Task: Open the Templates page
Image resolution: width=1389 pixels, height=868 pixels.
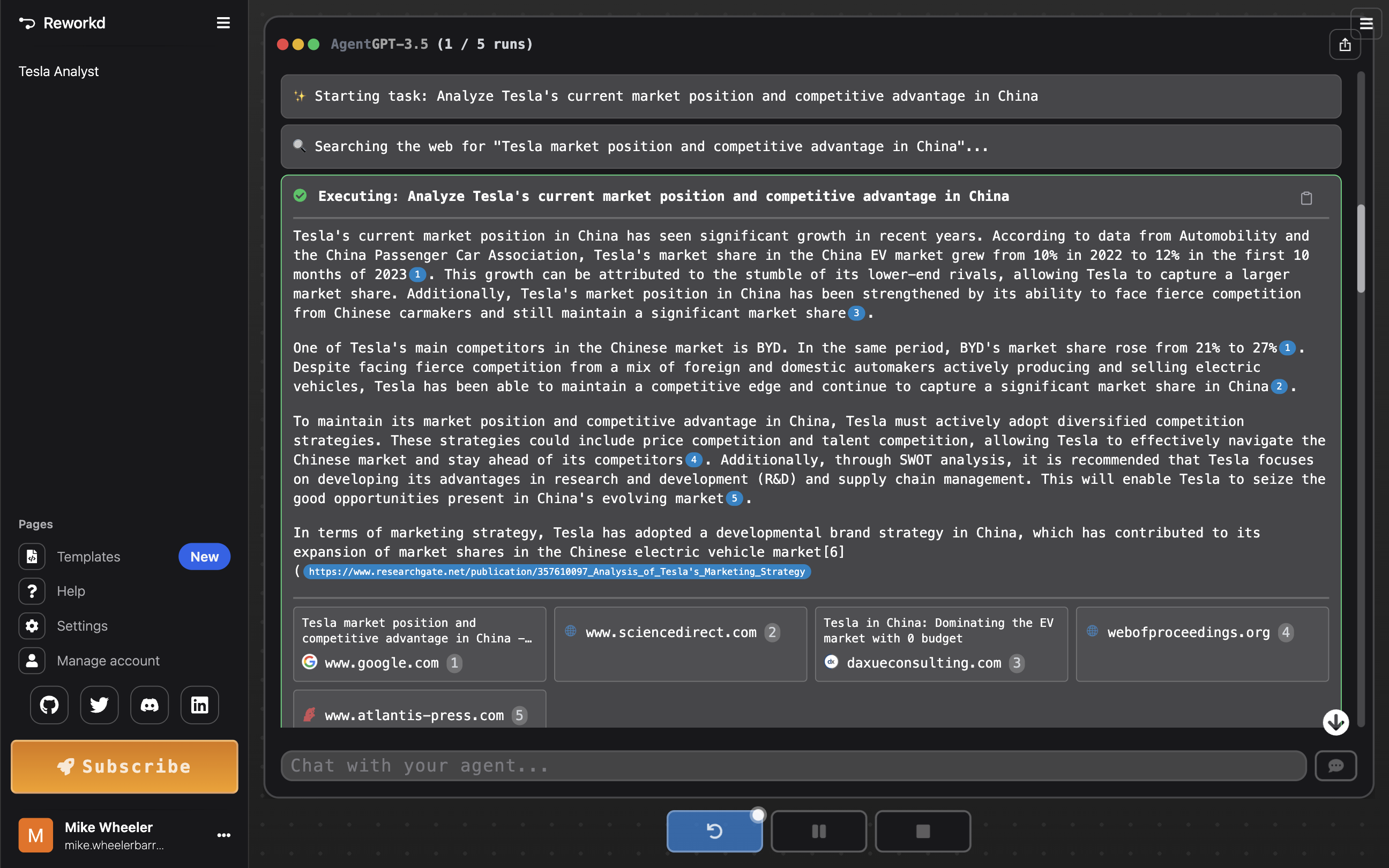Action: click(88, 557)
